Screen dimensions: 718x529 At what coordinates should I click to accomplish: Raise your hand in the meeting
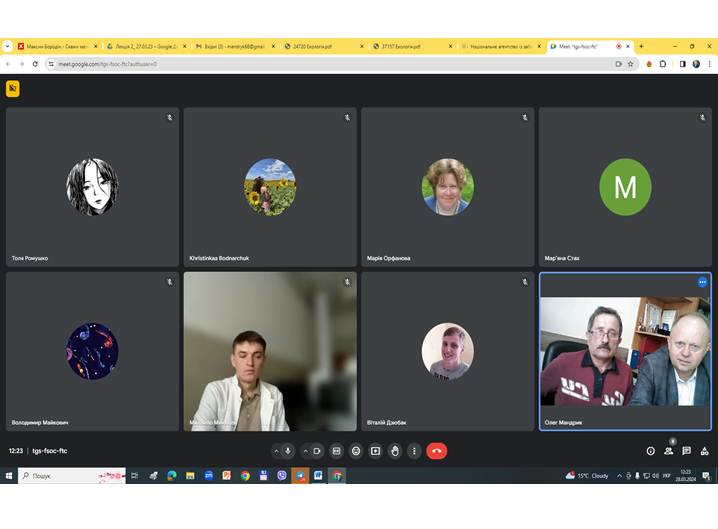tap(395, 451)
